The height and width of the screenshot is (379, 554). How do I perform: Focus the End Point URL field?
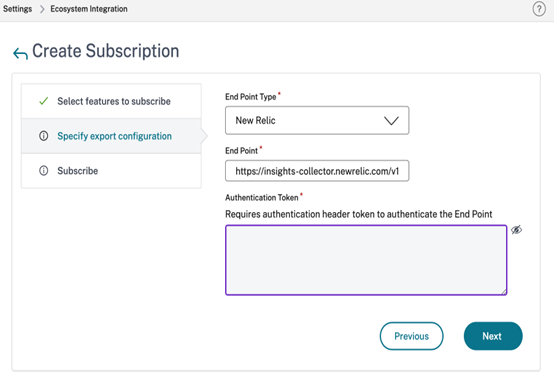317,171
